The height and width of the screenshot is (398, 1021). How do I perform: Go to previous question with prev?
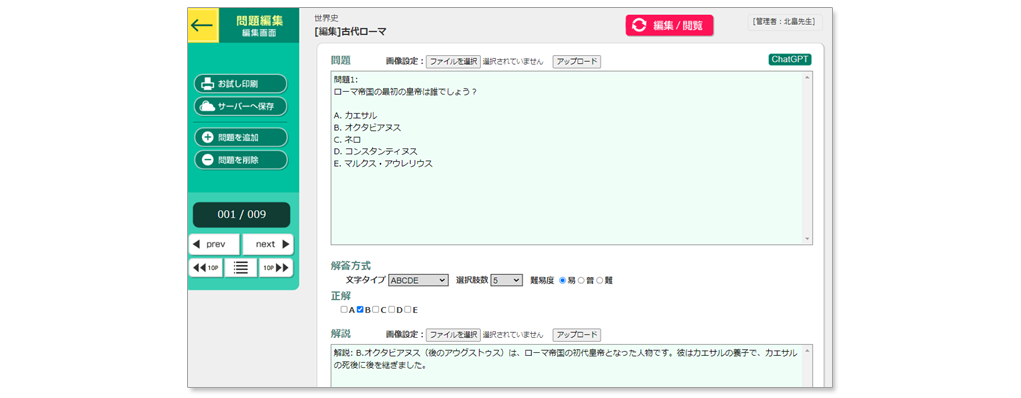point(214,244)
